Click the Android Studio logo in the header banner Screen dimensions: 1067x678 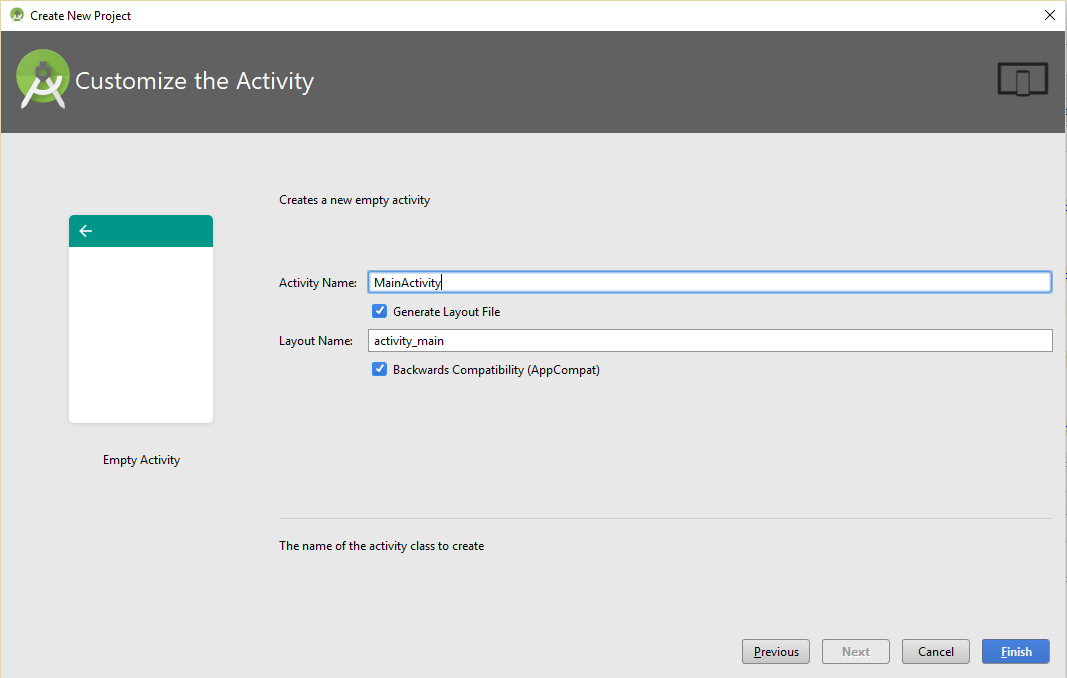click(42, 80)
